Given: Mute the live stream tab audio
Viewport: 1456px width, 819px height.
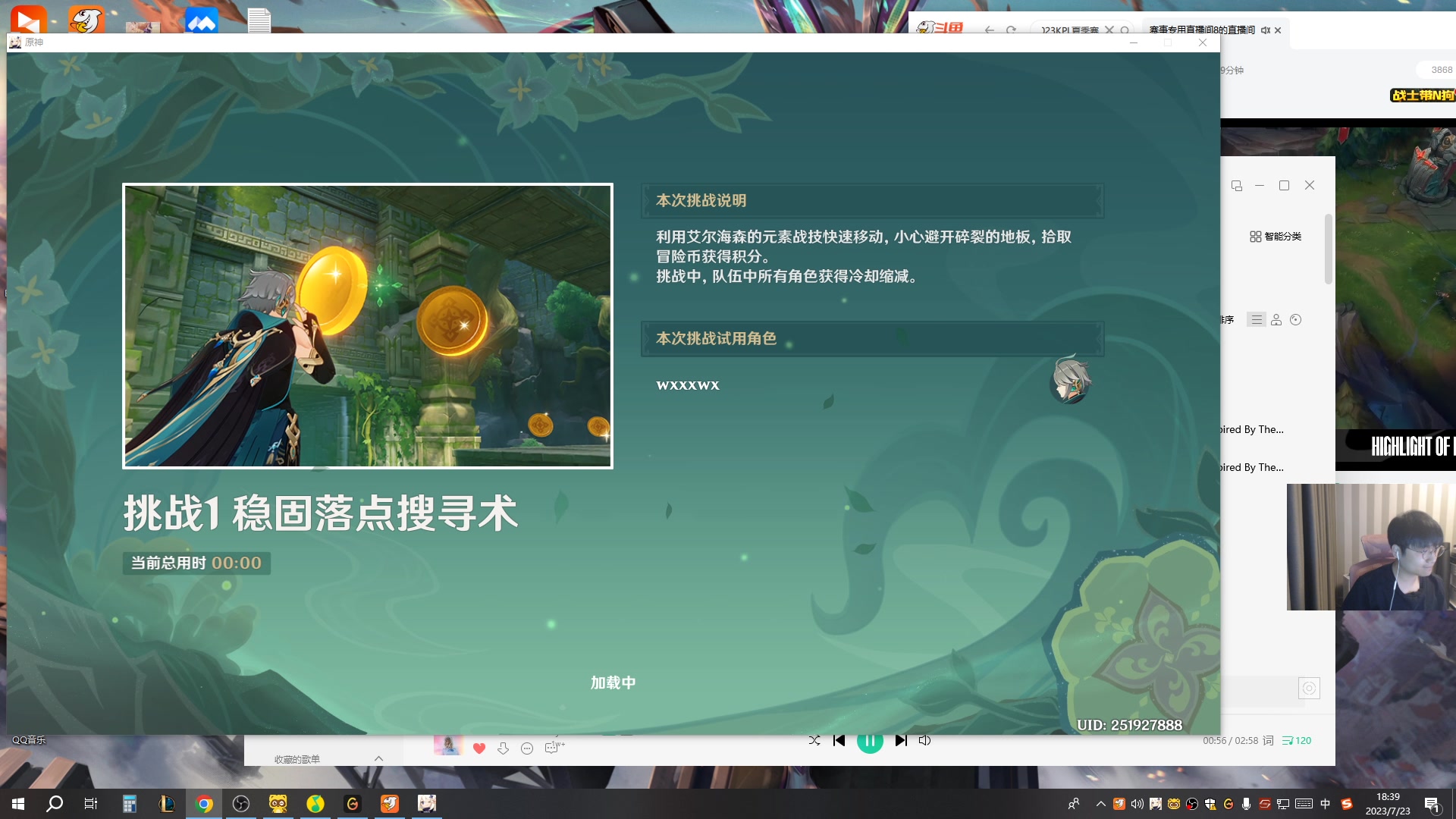Looking at the screenshot, I should [x=1266, y=30].
